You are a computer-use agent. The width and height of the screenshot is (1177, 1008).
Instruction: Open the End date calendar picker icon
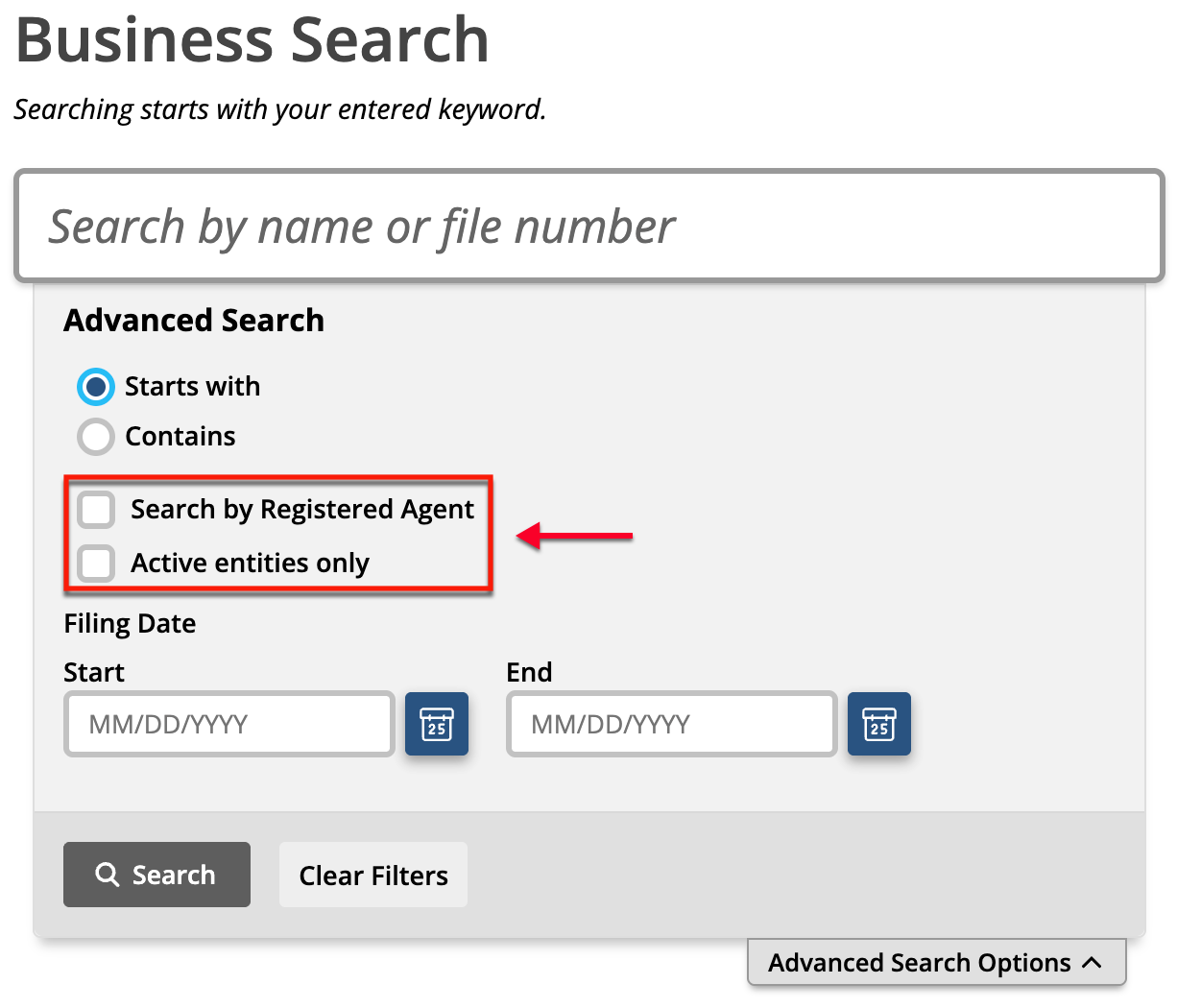pos(879,723)
